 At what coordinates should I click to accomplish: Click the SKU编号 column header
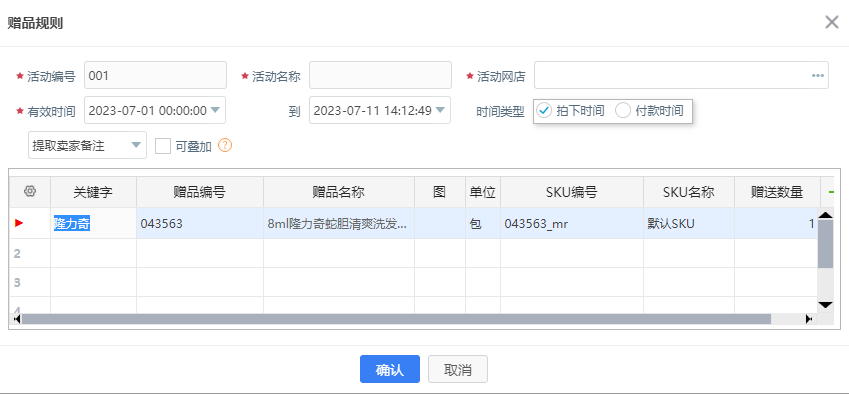point(572,192)
